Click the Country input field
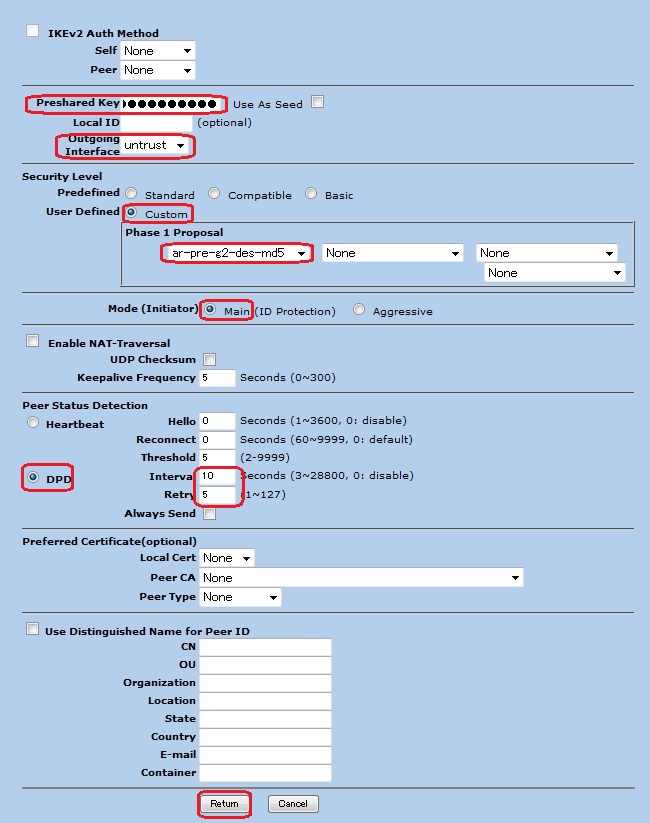650x823 pixels. click(265, 737)
